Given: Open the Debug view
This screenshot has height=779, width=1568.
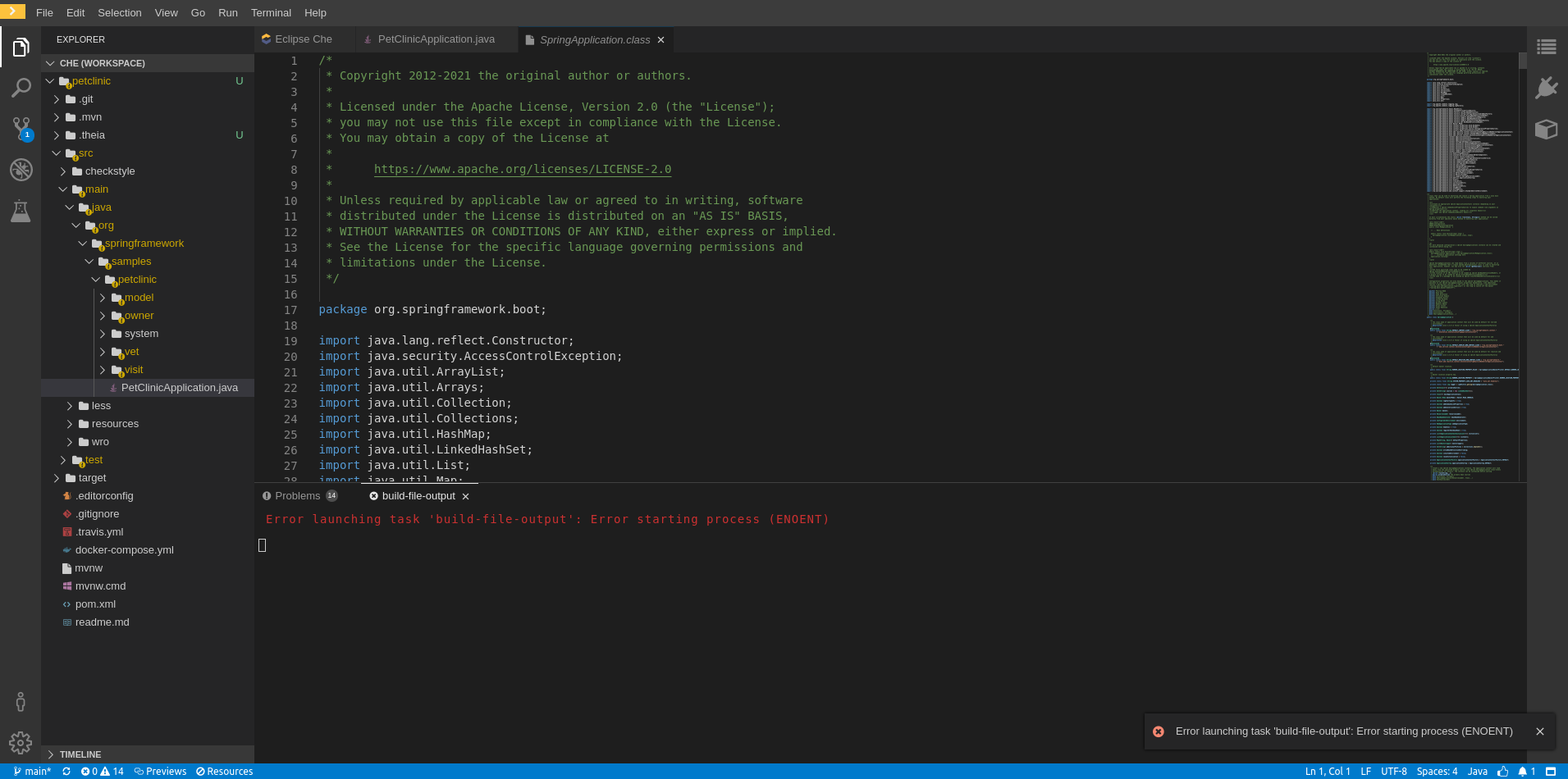Looking at the screenshot, I should point(21,170).
